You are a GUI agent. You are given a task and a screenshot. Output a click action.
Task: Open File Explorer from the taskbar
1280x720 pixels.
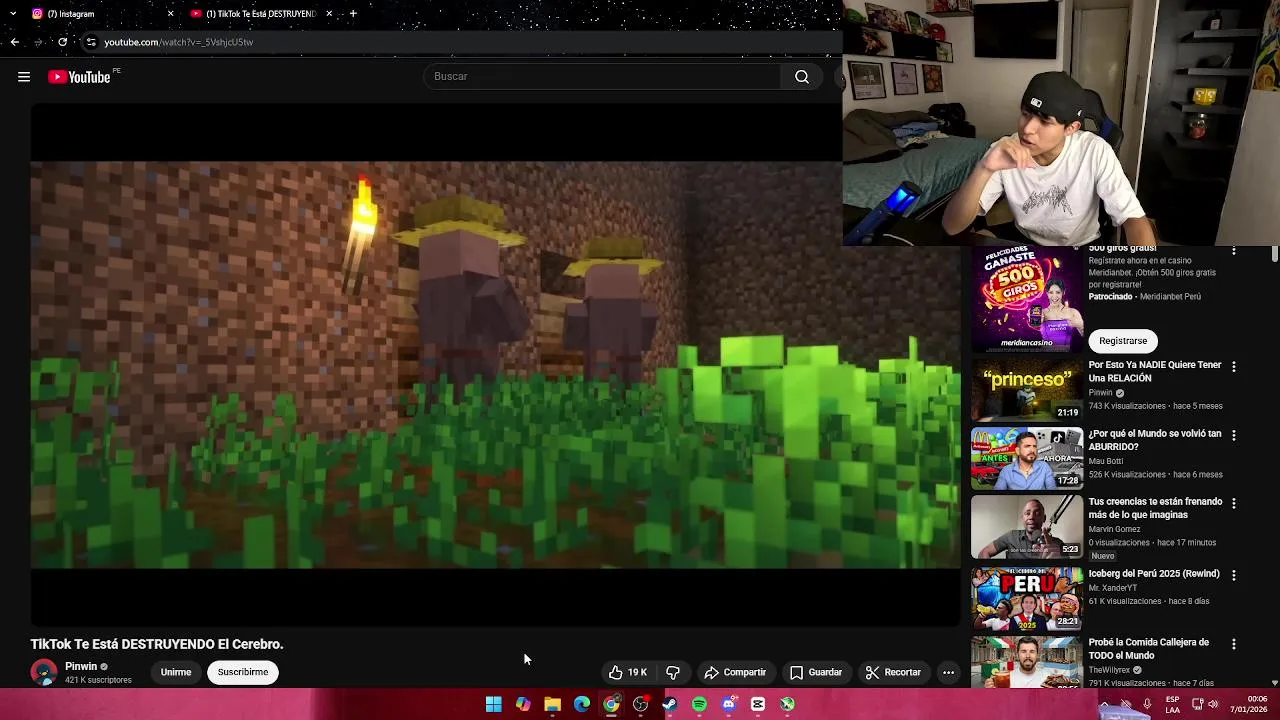pos(552,705)
